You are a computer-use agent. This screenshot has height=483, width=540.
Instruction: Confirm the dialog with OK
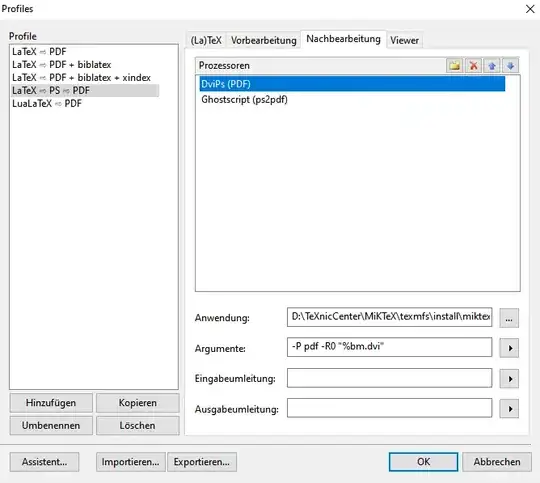pos(424,462)
